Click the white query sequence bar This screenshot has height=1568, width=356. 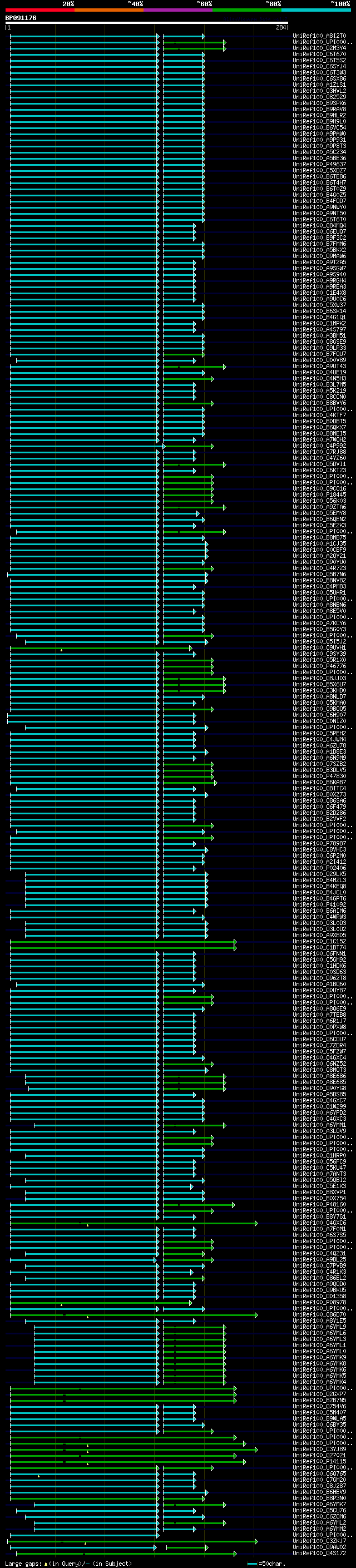point(147,23)
